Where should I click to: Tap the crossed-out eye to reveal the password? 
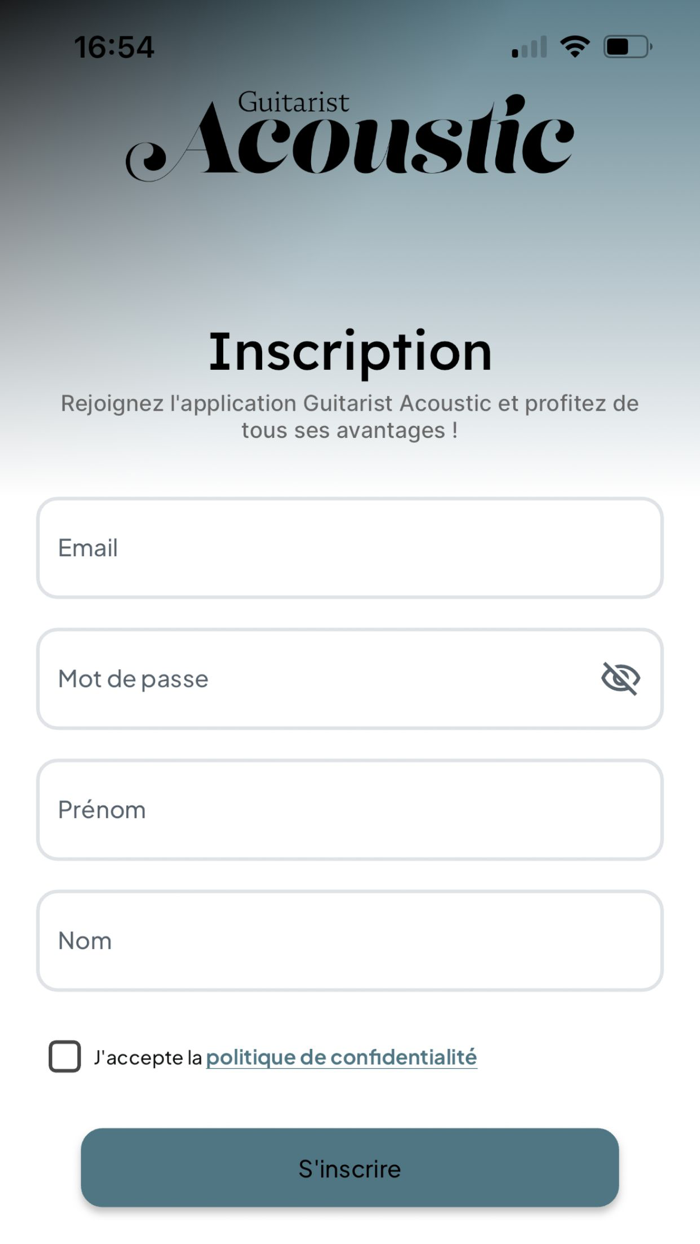pos(620,678)
